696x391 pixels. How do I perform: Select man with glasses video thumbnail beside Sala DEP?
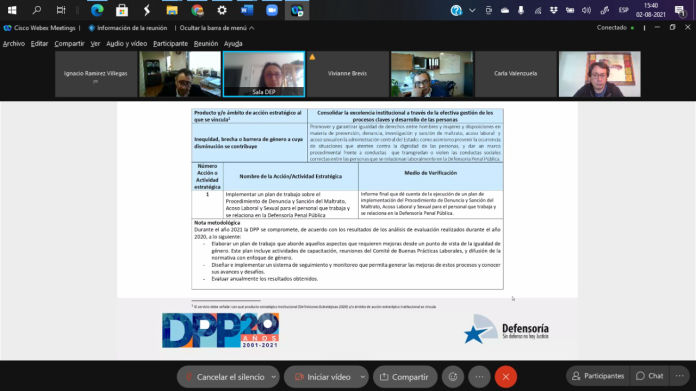click(180, 74)
